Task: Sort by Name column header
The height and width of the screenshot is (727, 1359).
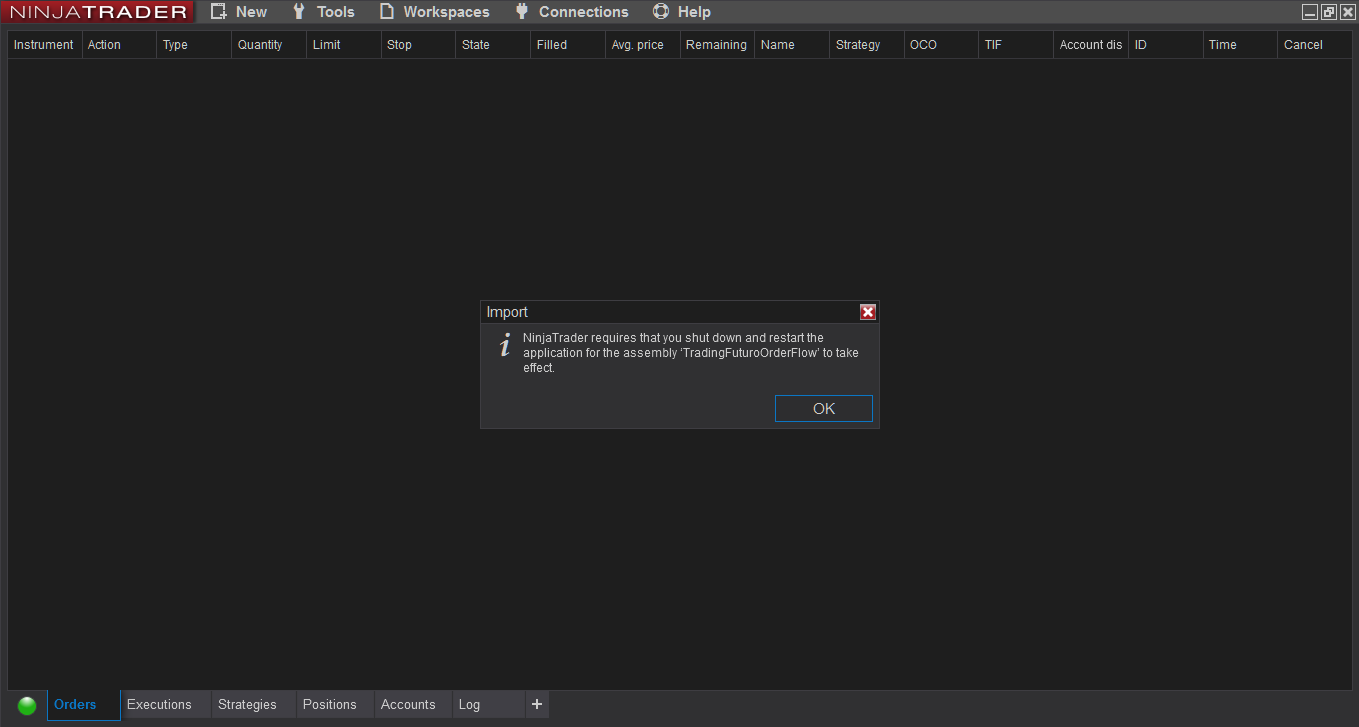Action: pos(792,45)
